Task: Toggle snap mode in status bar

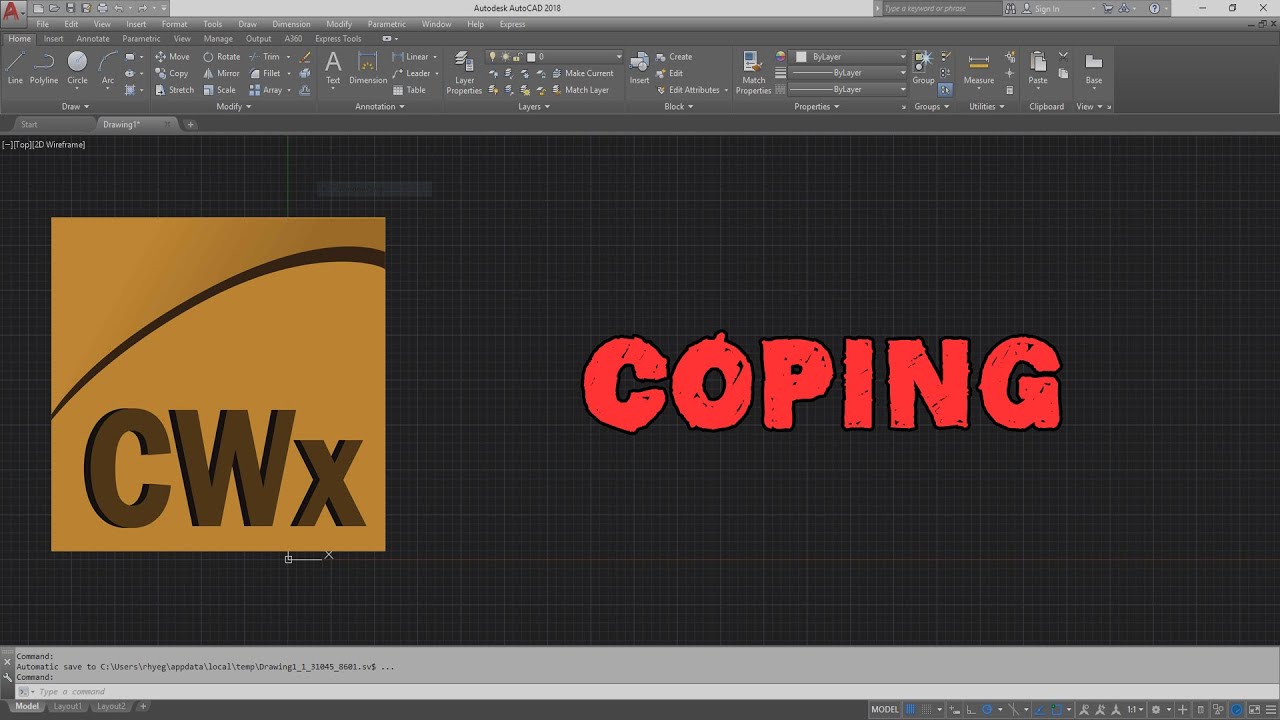Action: 926,709
